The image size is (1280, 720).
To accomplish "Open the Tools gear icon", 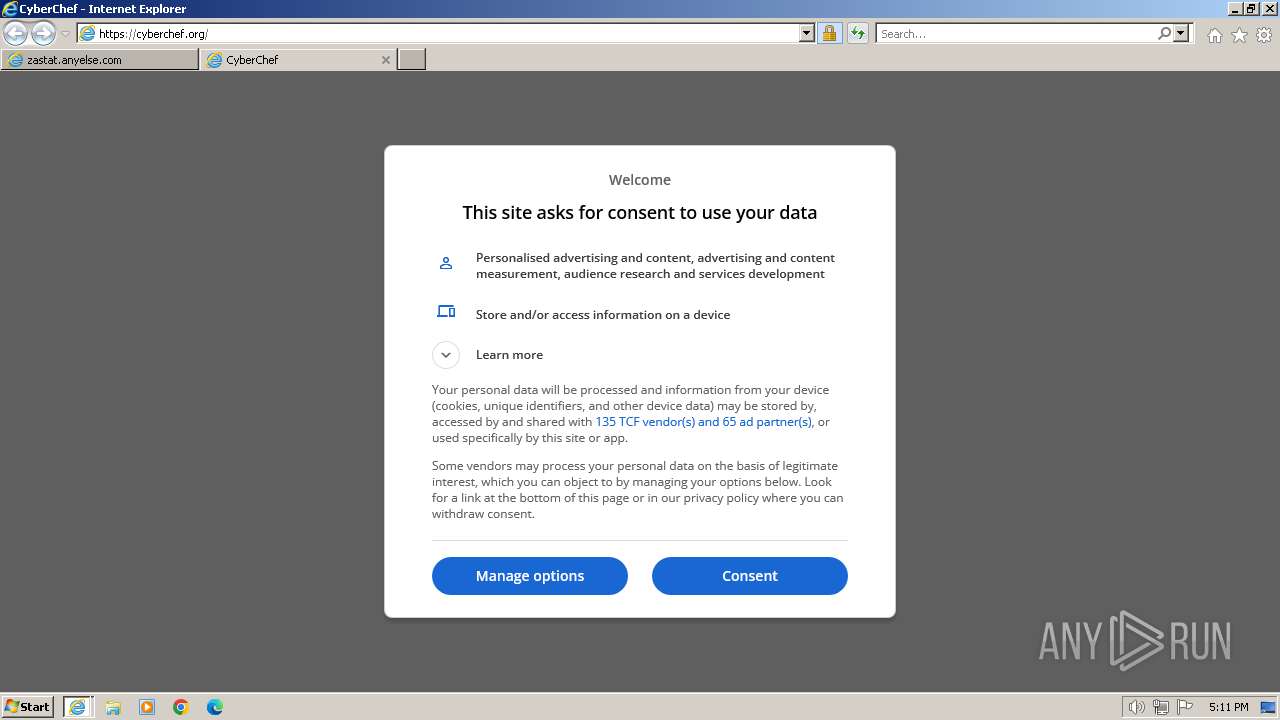I will [1264, 35].
